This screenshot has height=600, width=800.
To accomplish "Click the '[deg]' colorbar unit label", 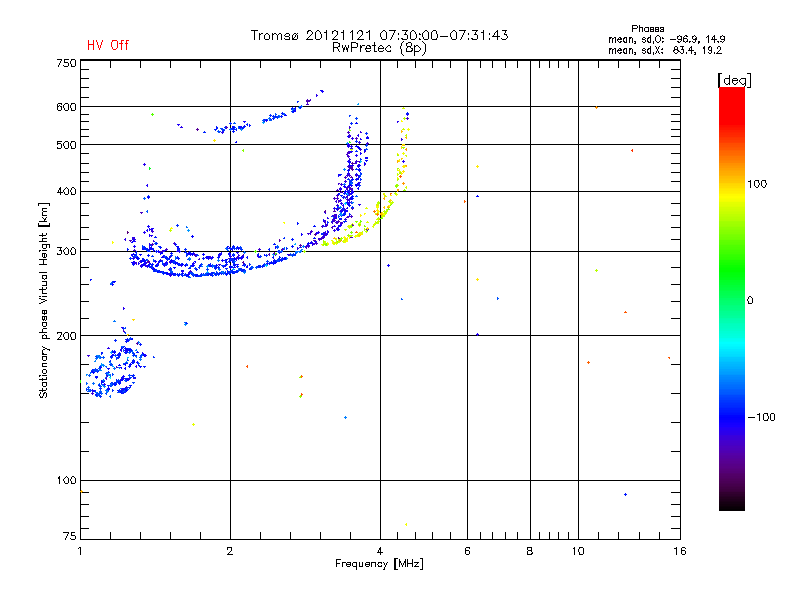I will [734, 80].
